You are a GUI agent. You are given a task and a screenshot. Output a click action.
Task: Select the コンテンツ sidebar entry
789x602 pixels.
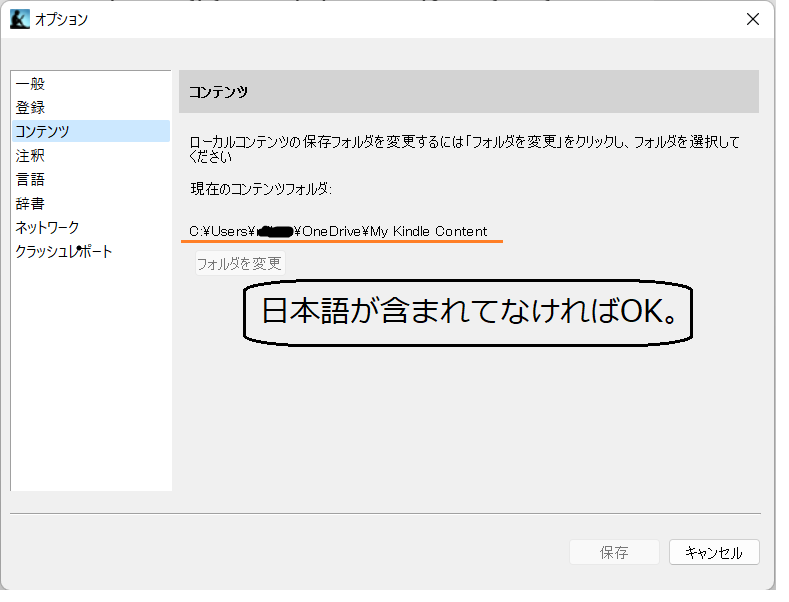[42, 132]
